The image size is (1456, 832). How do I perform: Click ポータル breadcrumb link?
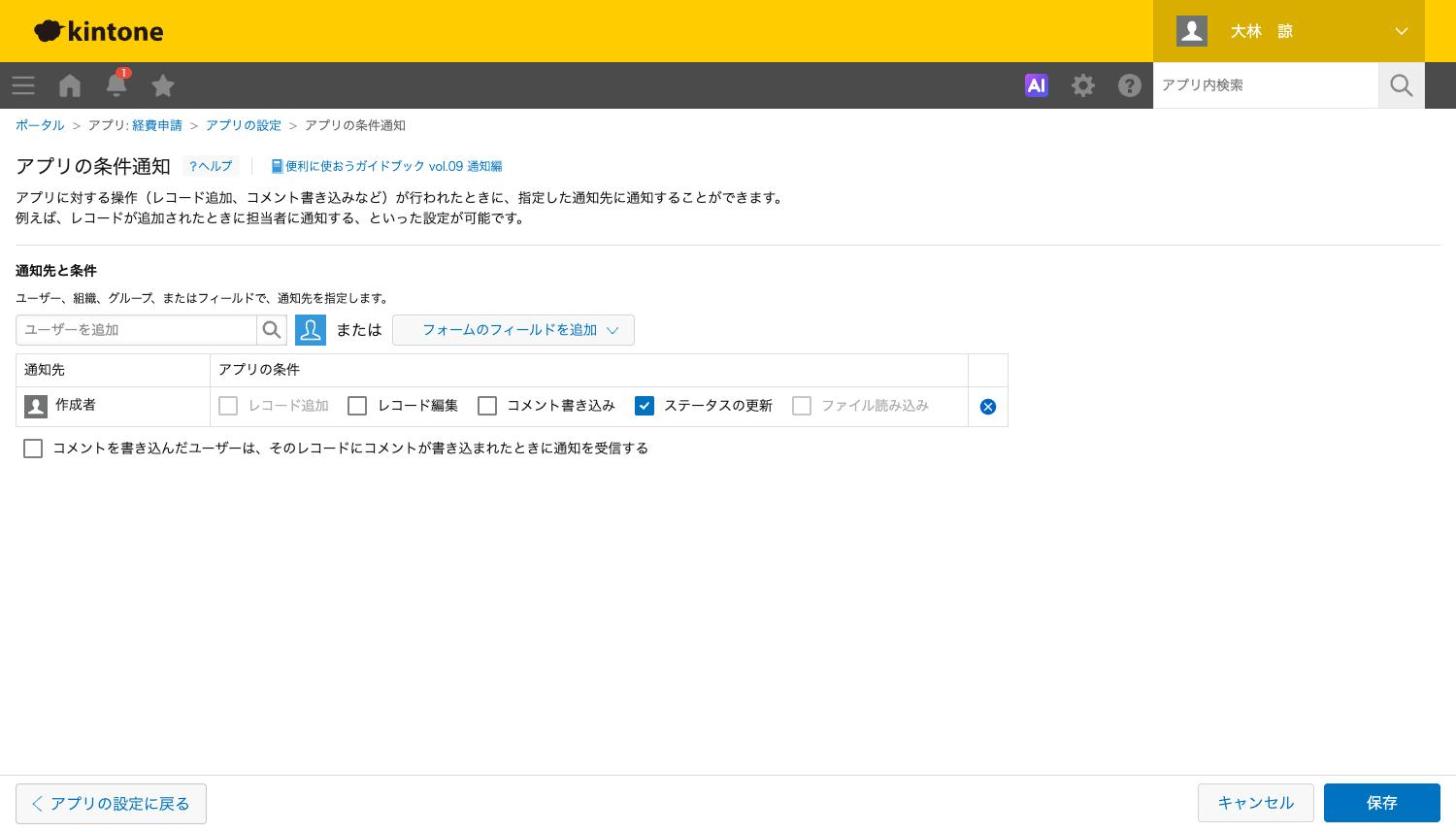(40, 125)
